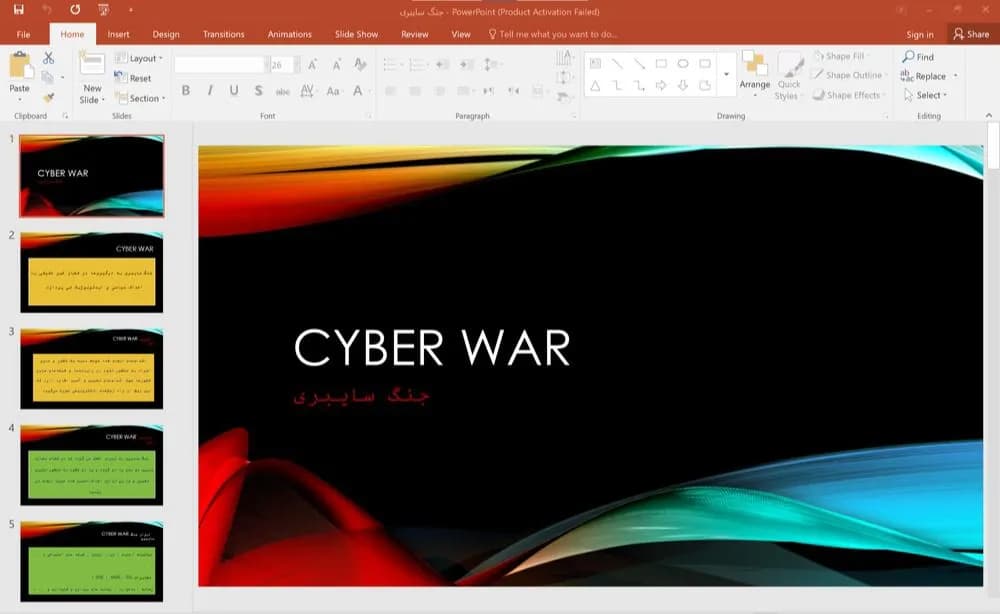
Task: Switch to the Review tab
Action: 415,34
